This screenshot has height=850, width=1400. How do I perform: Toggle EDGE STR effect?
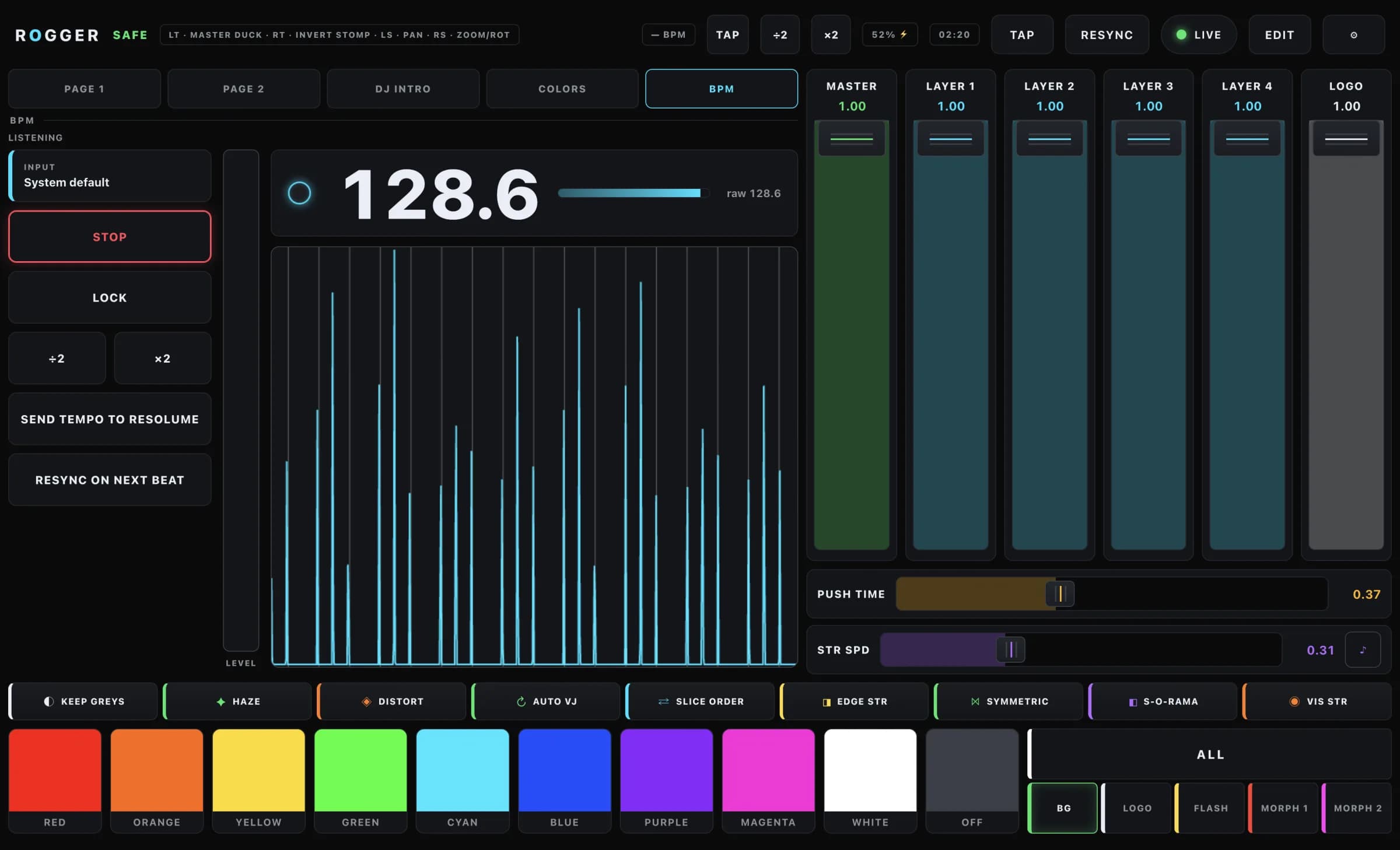click(x=854, y=701)
